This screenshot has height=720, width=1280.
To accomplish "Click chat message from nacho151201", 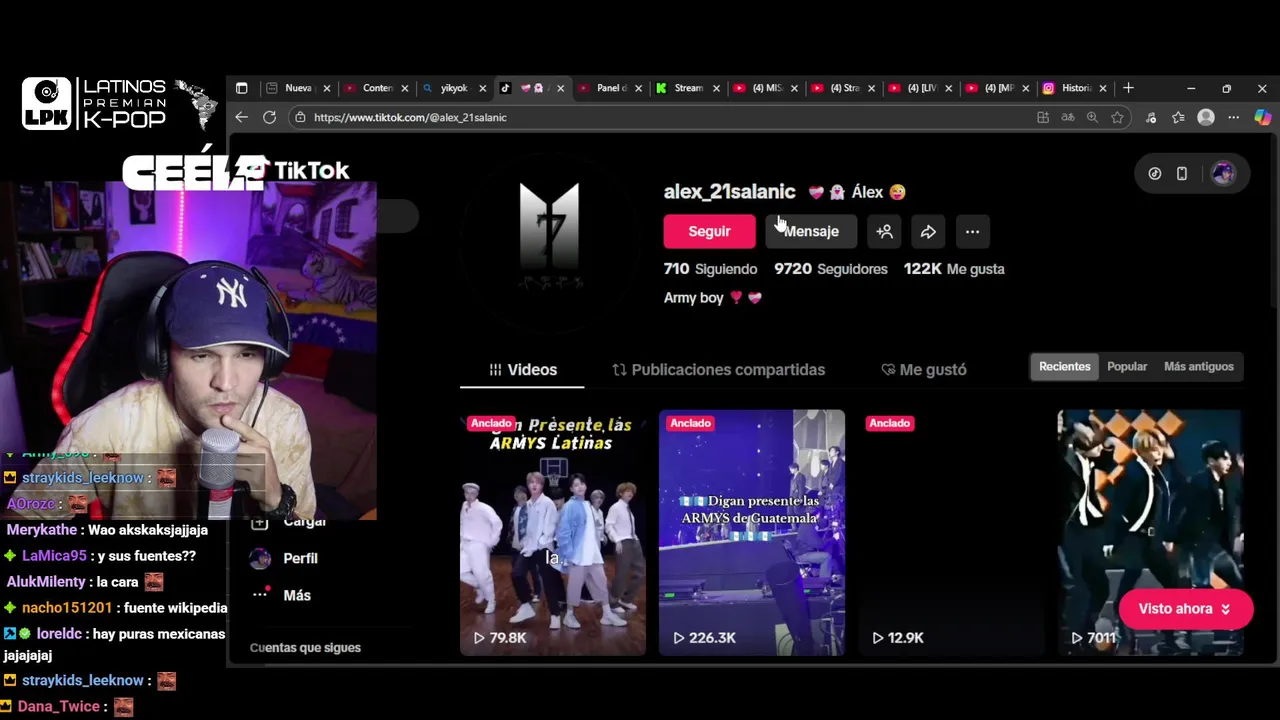I will (x=115, y=608).
